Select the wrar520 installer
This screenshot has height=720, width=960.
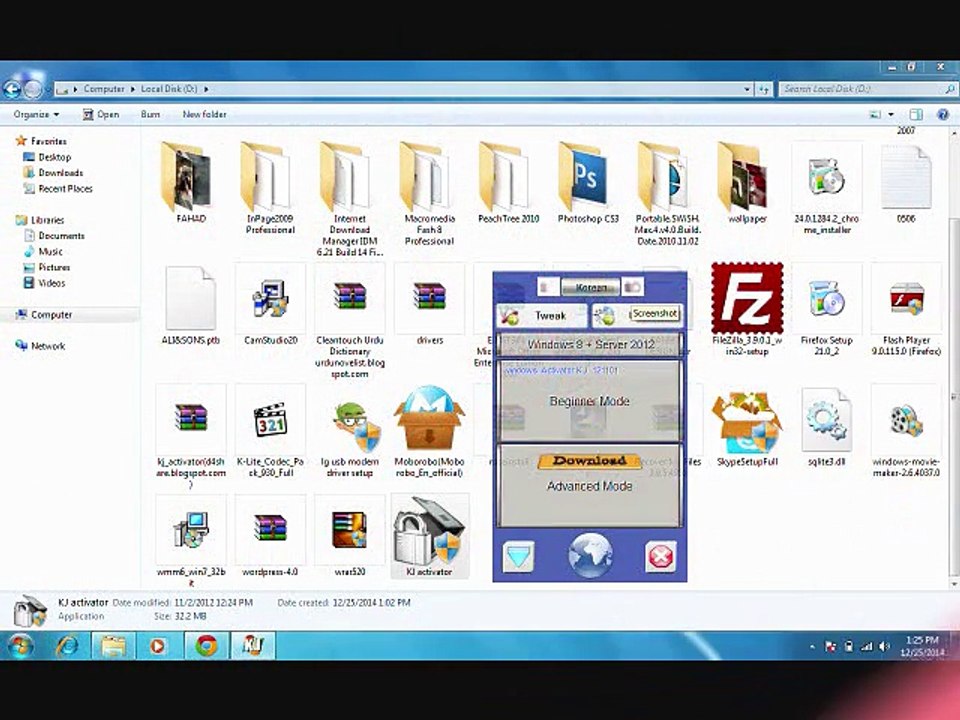tap(350, 537)
